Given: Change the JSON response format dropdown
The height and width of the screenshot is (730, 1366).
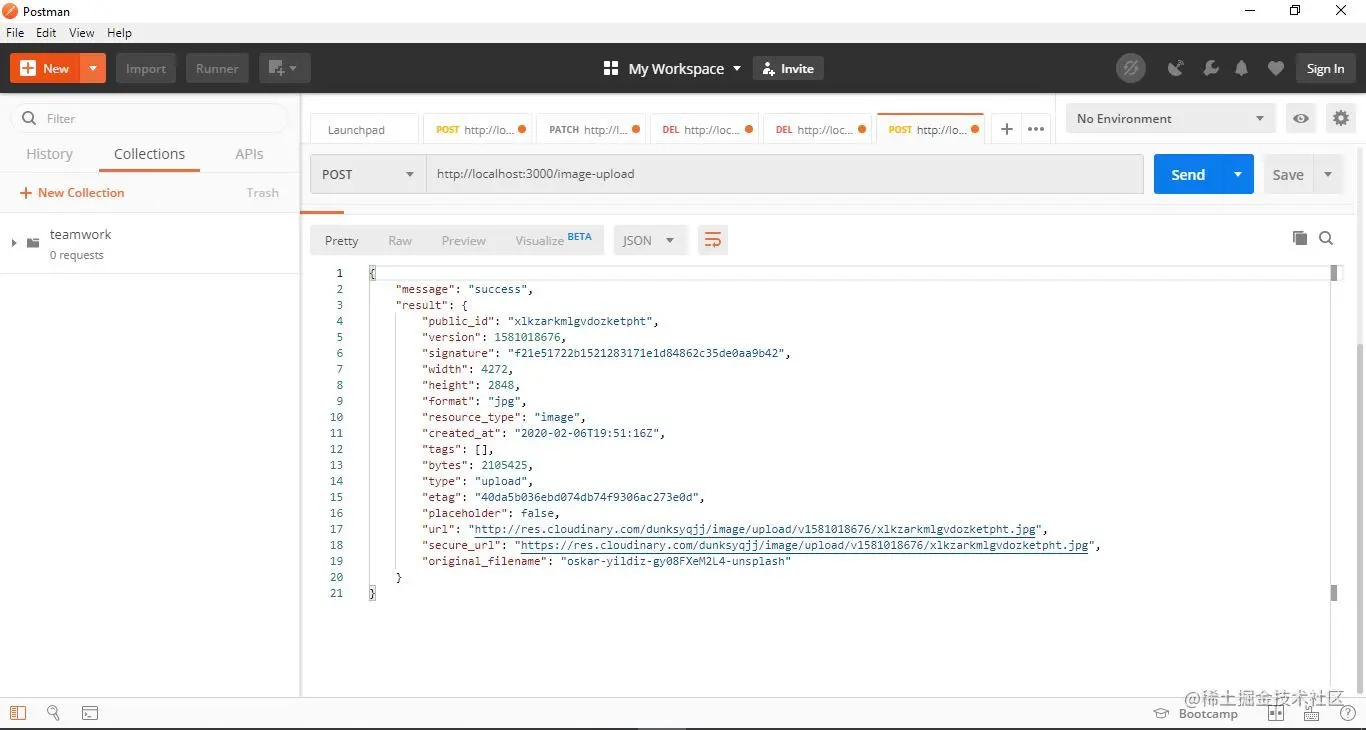Looking at the screenshot, I should [x=649, y=240].
